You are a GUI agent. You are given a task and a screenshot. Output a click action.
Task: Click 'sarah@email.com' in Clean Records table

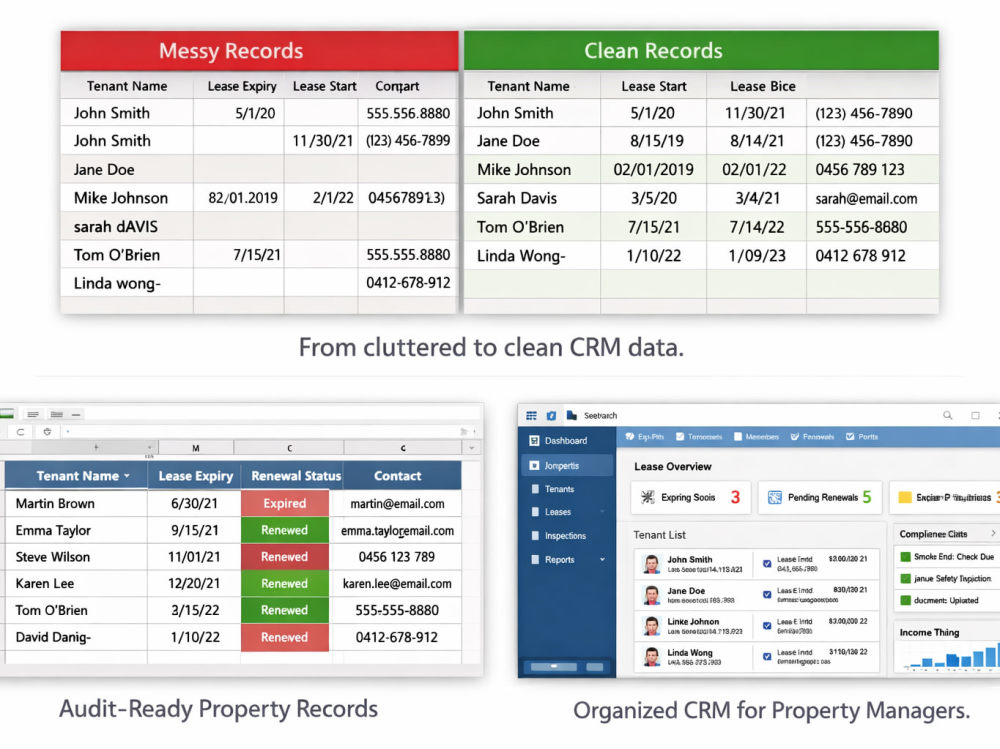[x=866, y=198]
